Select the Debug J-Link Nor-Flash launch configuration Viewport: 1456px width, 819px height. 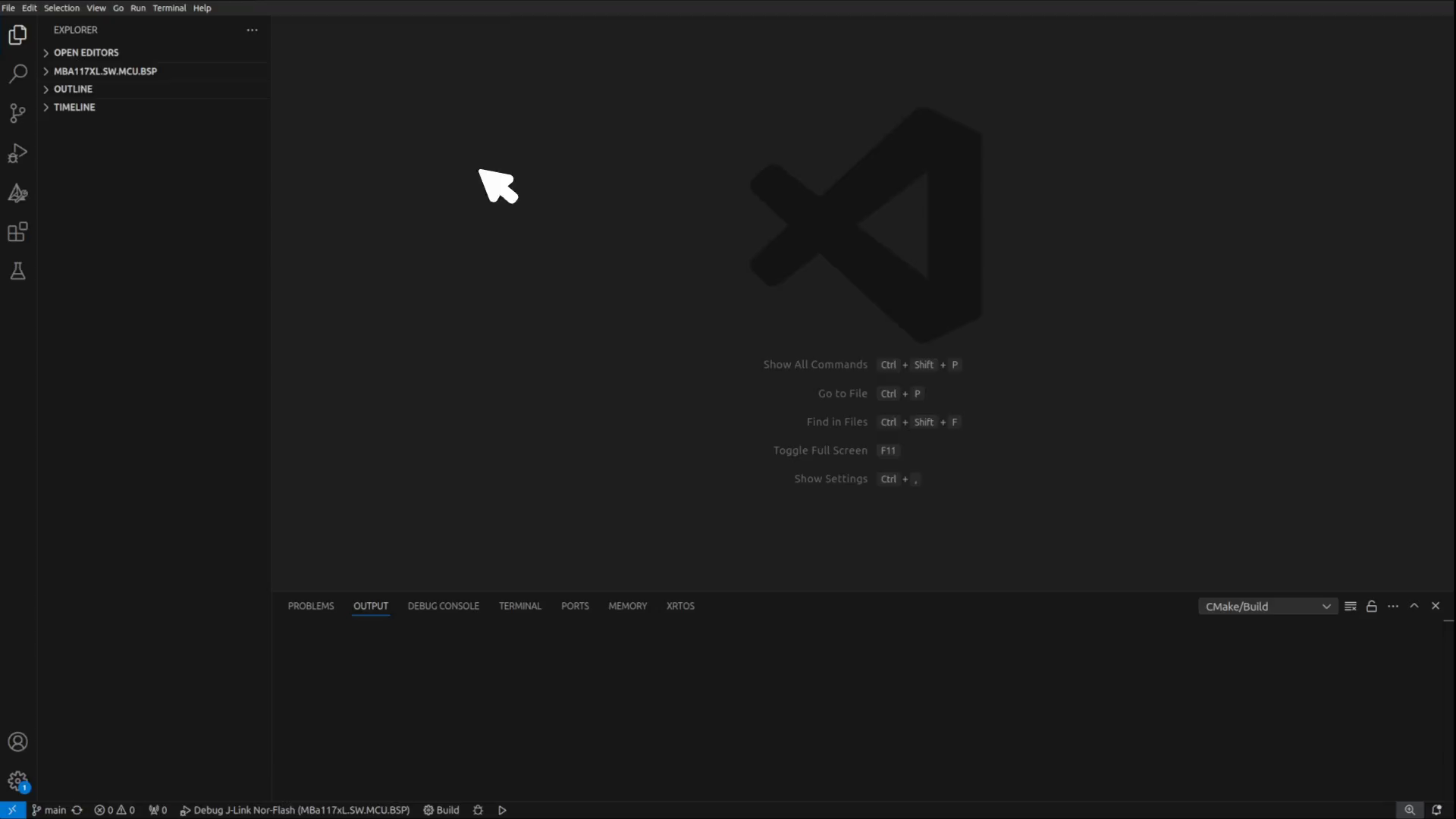(x=295, y=810)
